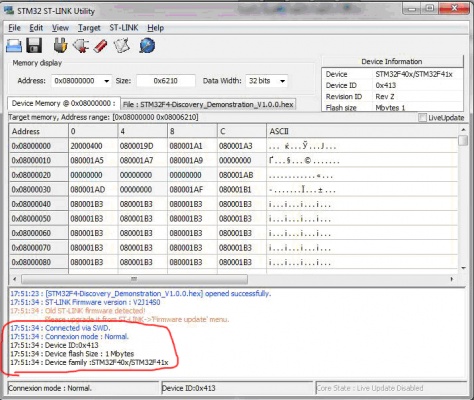This screenshot has height=400, width=474.
Task: Click the C column header
Action: click(242, 131)
